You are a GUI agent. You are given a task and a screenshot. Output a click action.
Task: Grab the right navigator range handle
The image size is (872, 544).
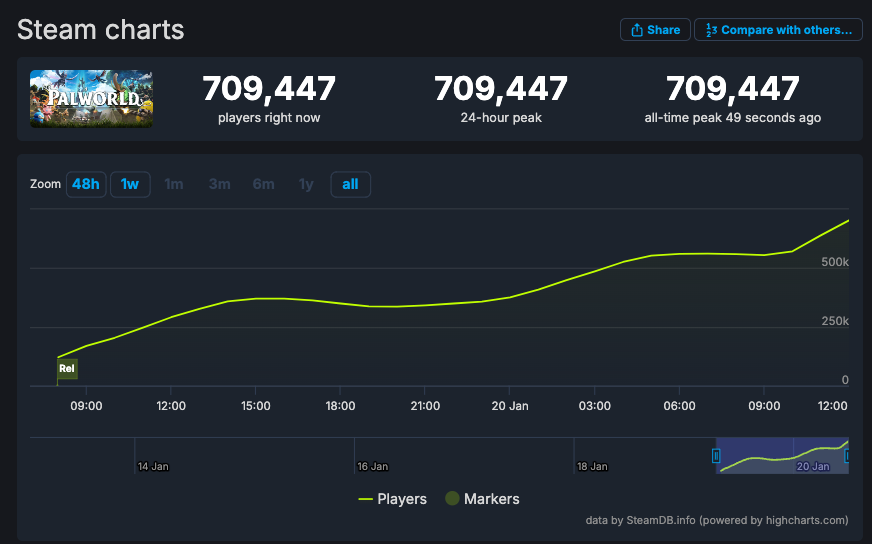pos(847,456)
